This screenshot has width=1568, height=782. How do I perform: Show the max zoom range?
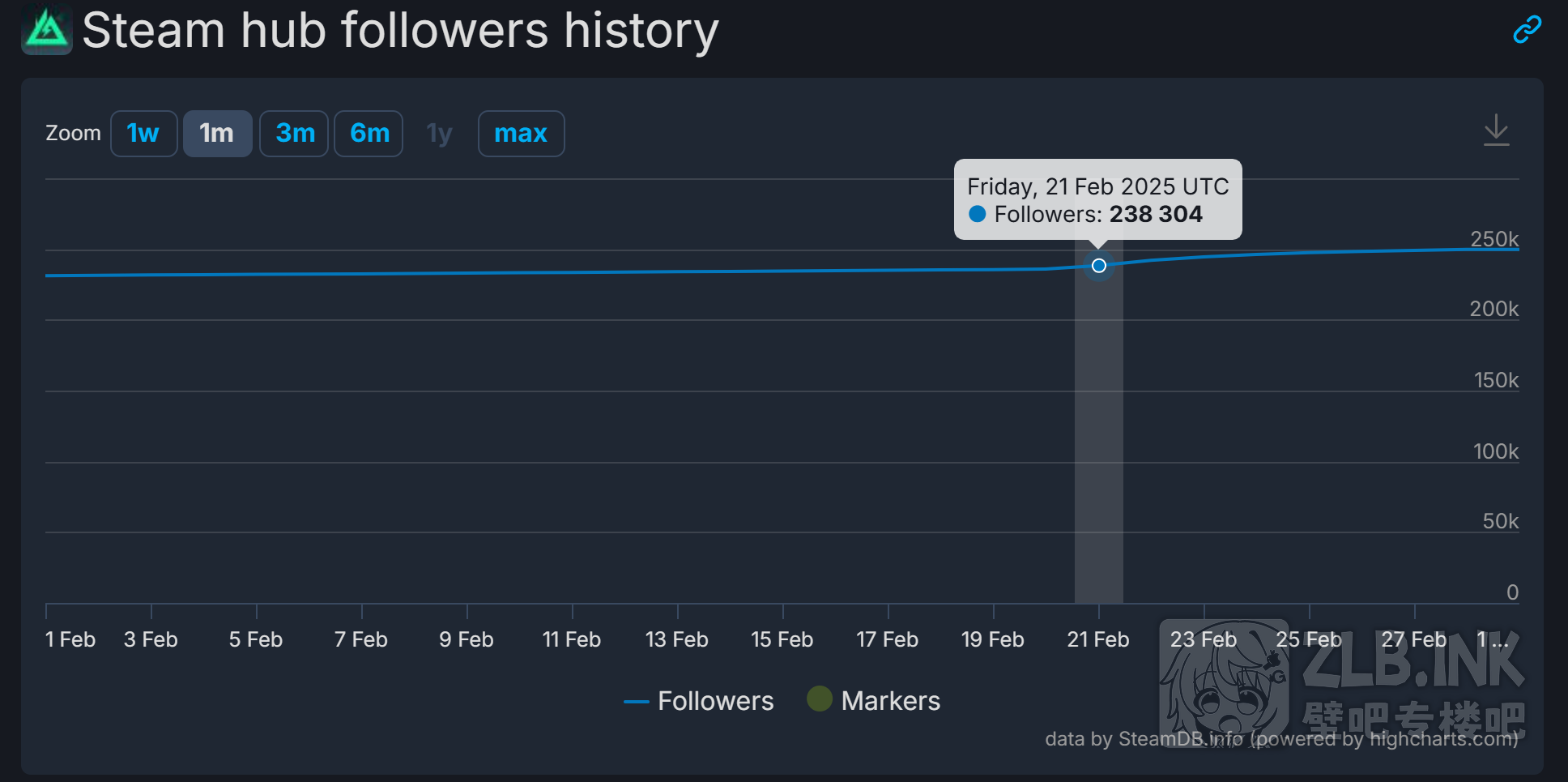(x=521, y=134)
